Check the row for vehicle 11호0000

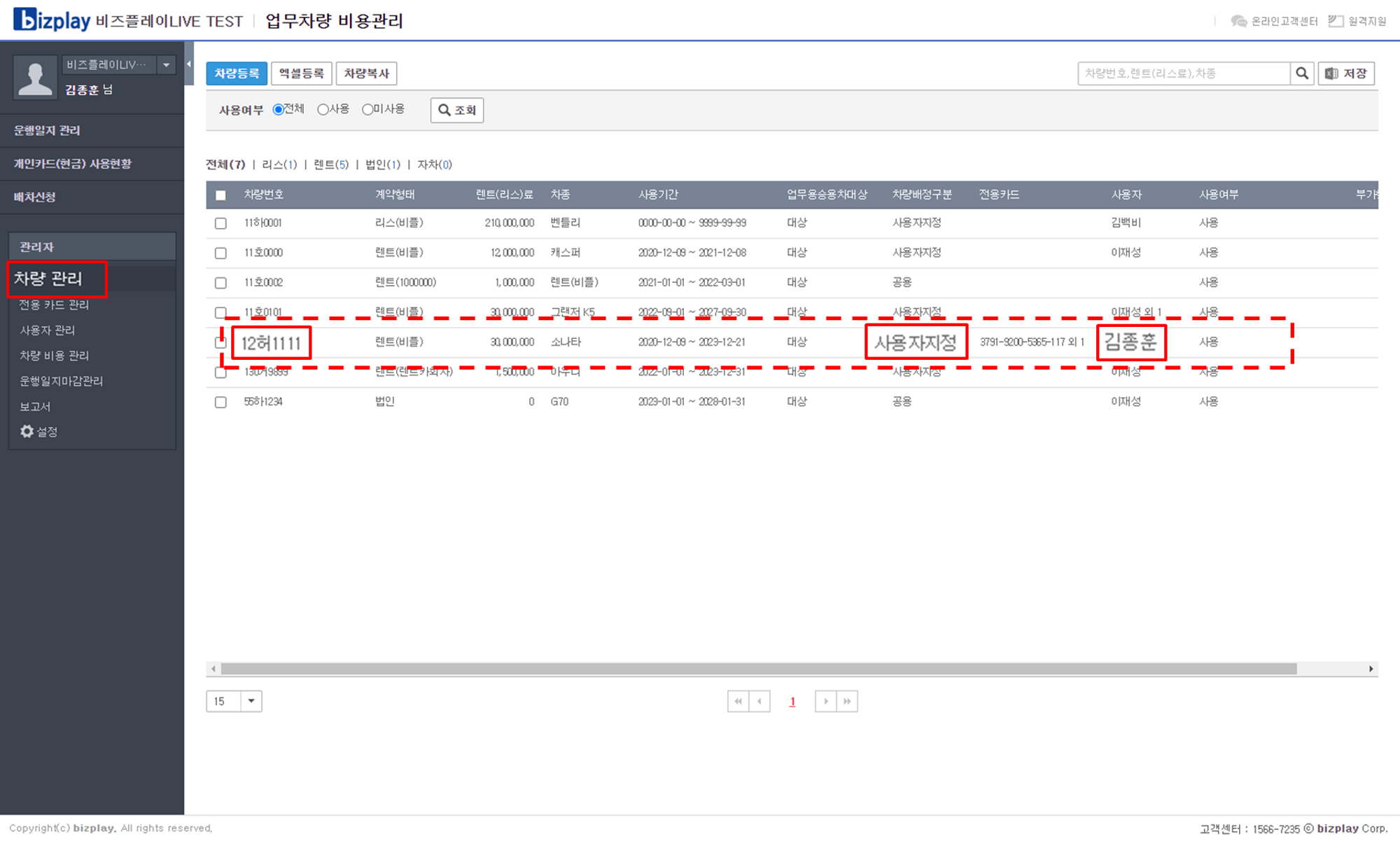coord(220,253)
